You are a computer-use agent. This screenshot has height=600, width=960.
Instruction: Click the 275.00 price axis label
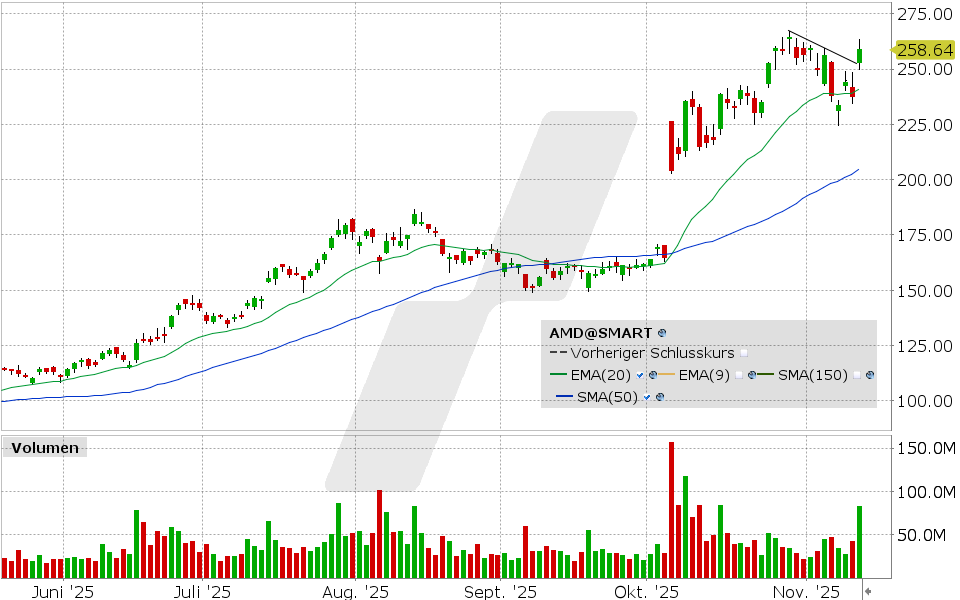[924, 14]
